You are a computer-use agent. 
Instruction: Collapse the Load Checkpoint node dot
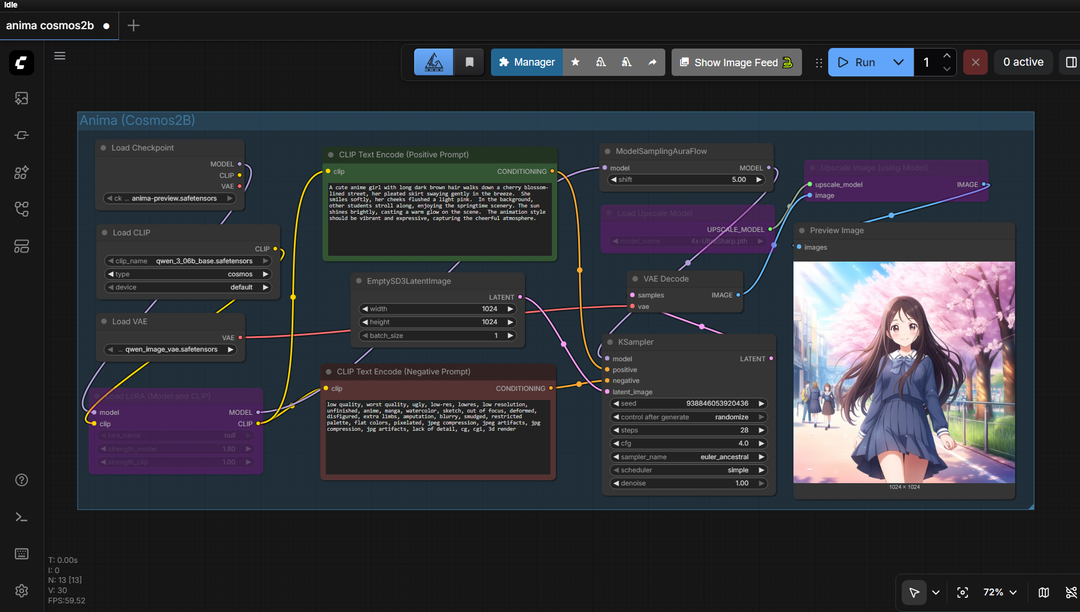(104, 147)
